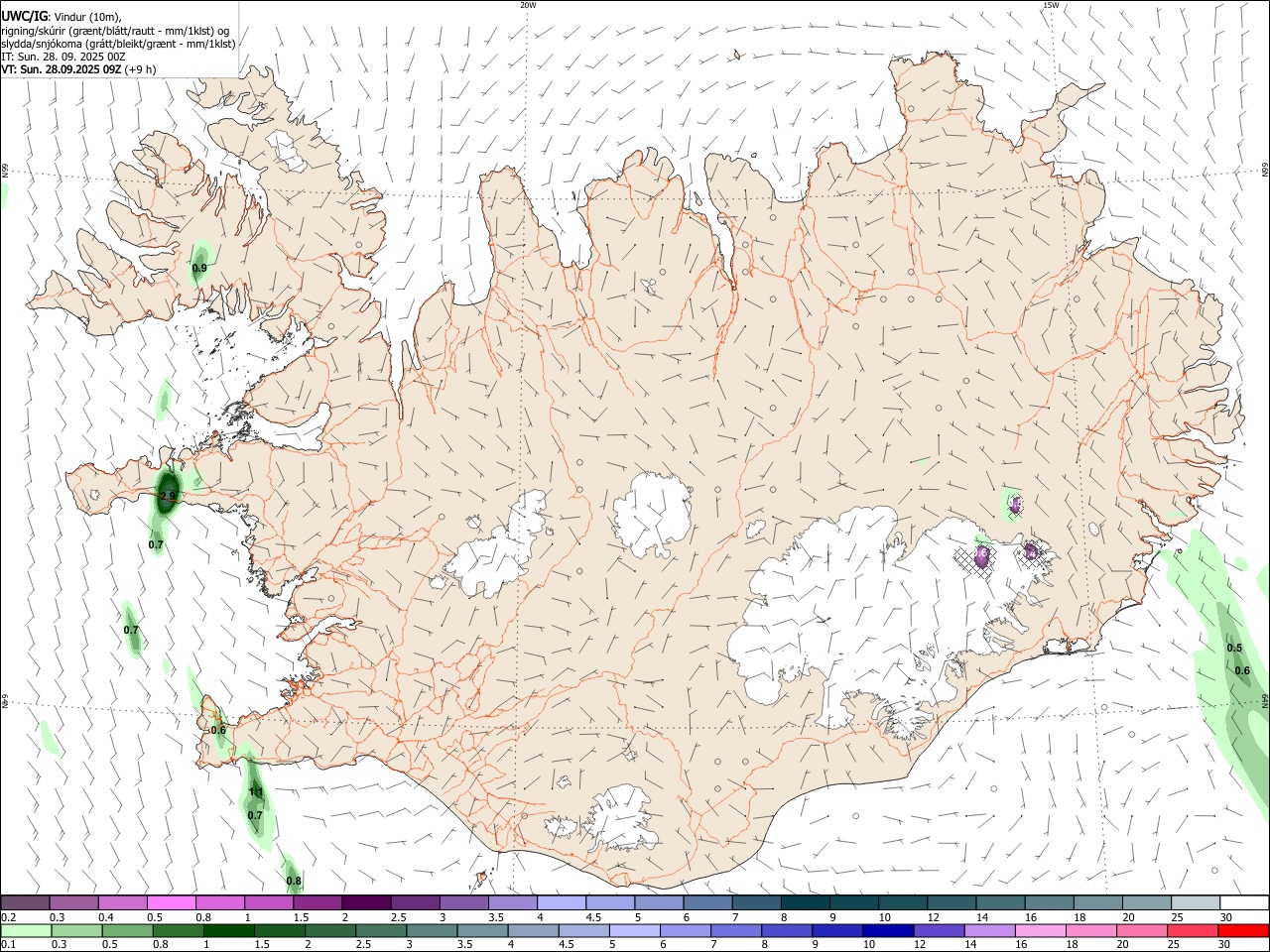
Task: Select the light grey 25 snow-scale swatch
Action: pos(1195,902)
